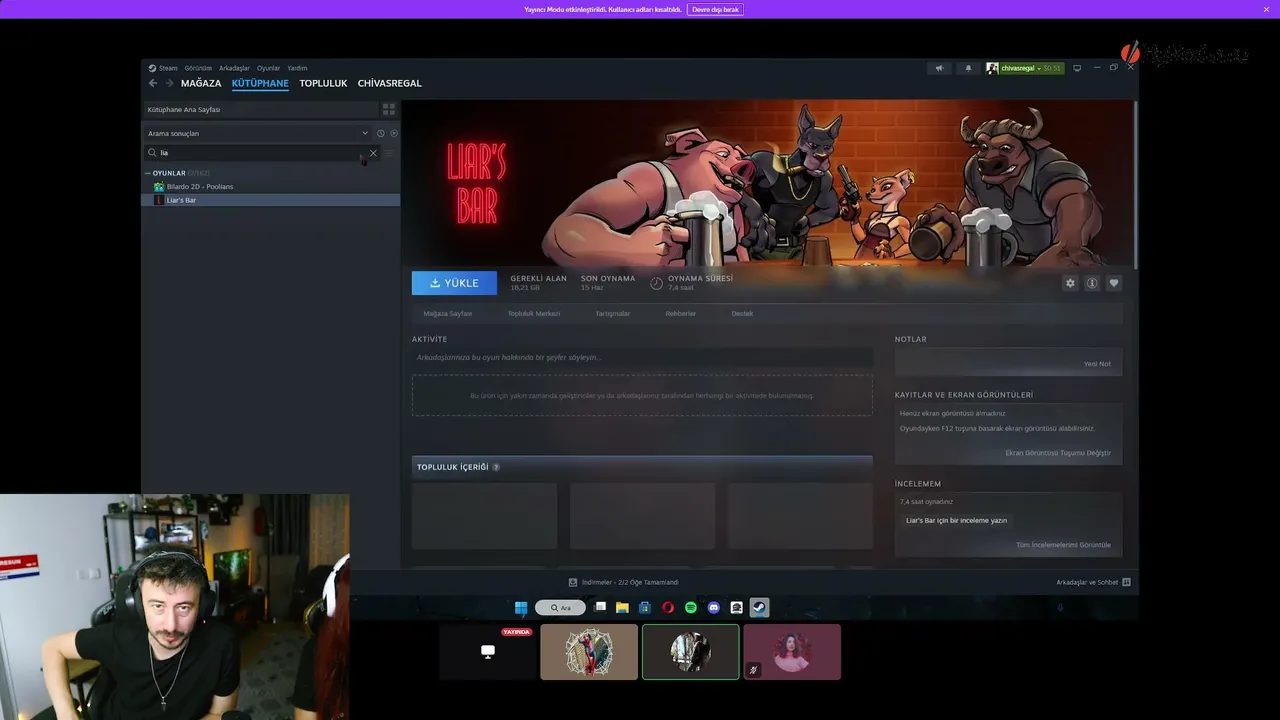This screenshot has width=1280, height=720.
Task: Open Epic Games Launcher from taskbar
Action: [x=737, y=607]
